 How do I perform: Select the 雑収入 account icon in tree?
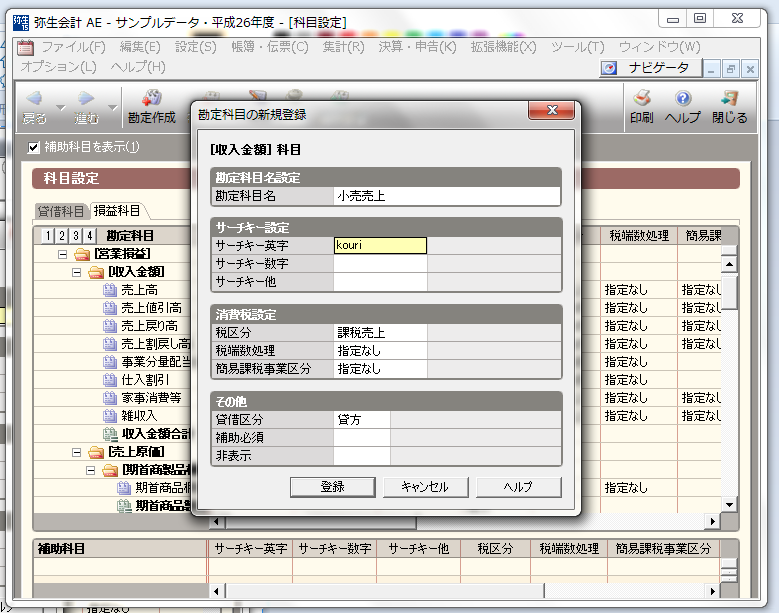pyautogui.click(x=110, y=416)
